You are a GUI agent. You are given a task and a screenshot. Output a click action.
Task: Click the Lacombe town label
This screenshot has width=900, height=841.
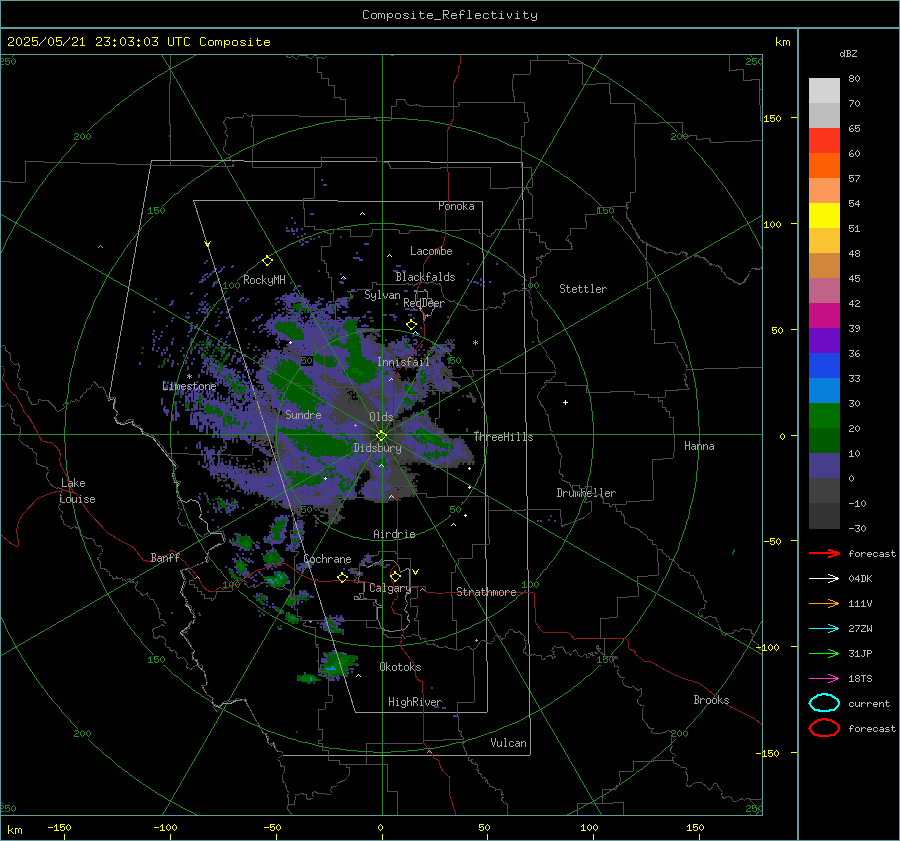click(x=431, y=251)
